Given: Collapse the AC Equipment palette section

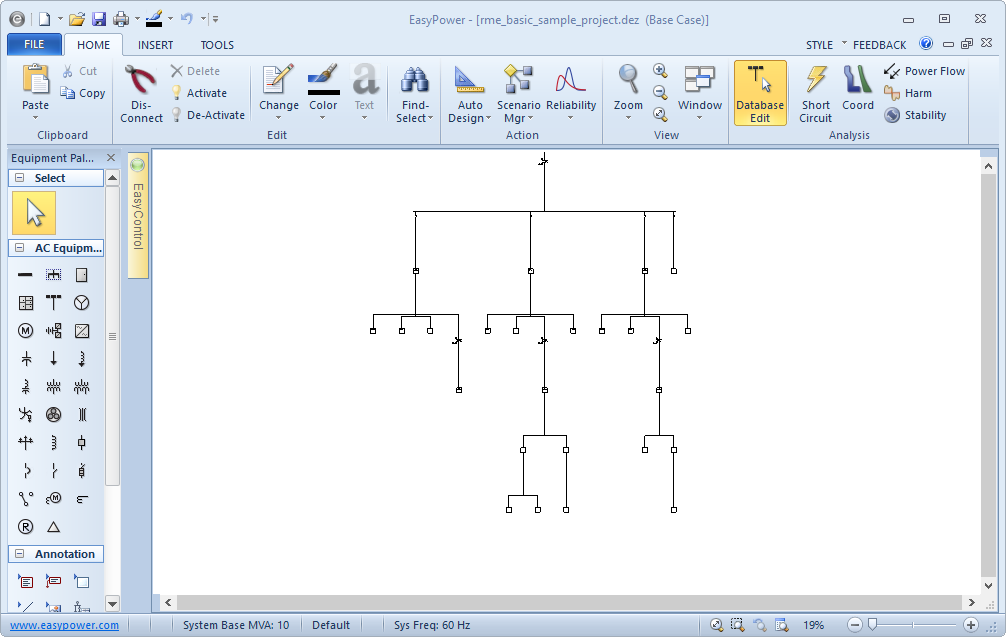Looking at the screenshot, I should pyautogui.click(x=19, y=248).
